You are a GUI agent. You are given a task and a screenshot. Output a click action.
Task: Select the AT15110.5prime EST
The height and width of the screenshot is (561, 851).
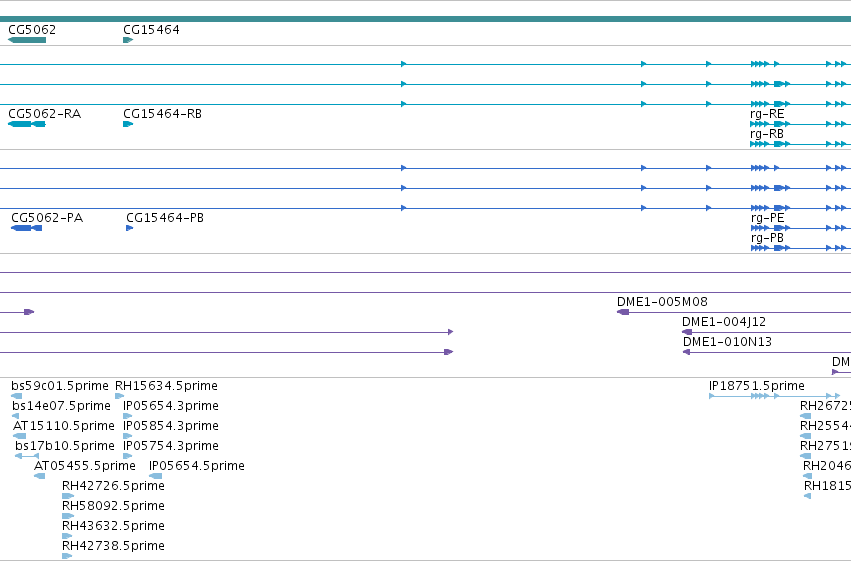20,436
